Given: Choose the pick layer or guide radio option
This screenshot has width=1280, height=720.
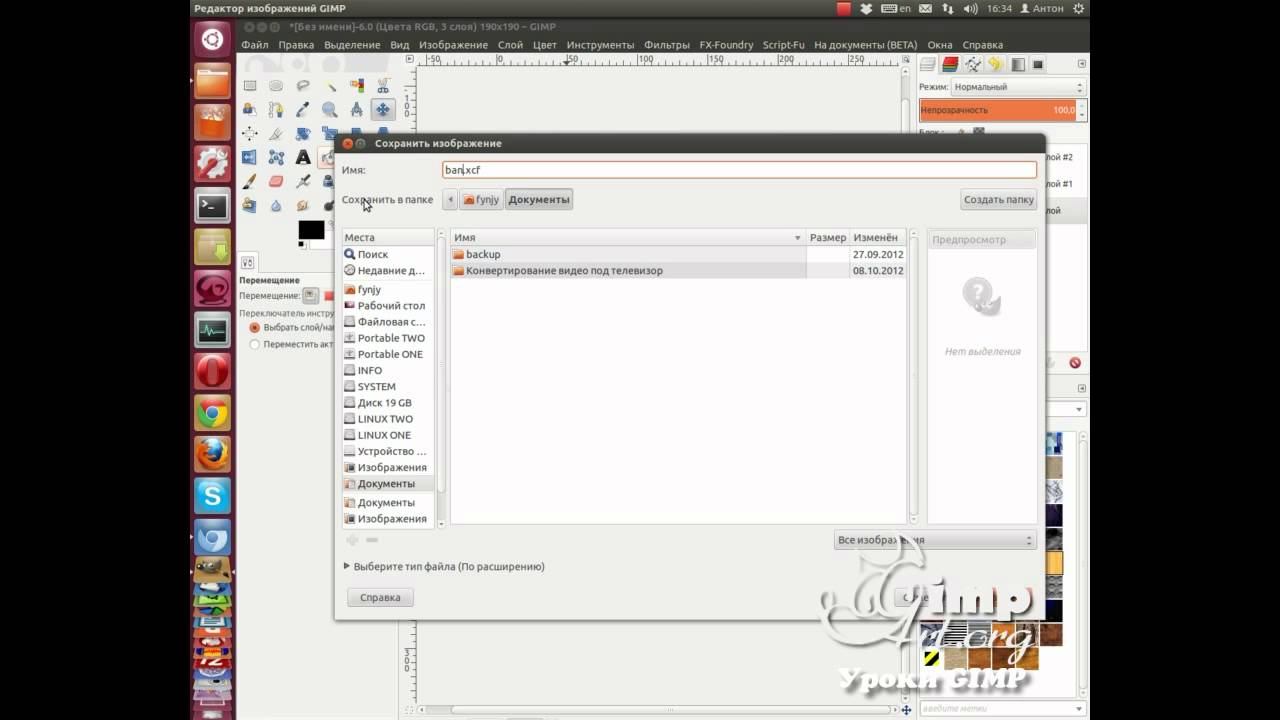Looking at the screenshot, I should (255, 327).
